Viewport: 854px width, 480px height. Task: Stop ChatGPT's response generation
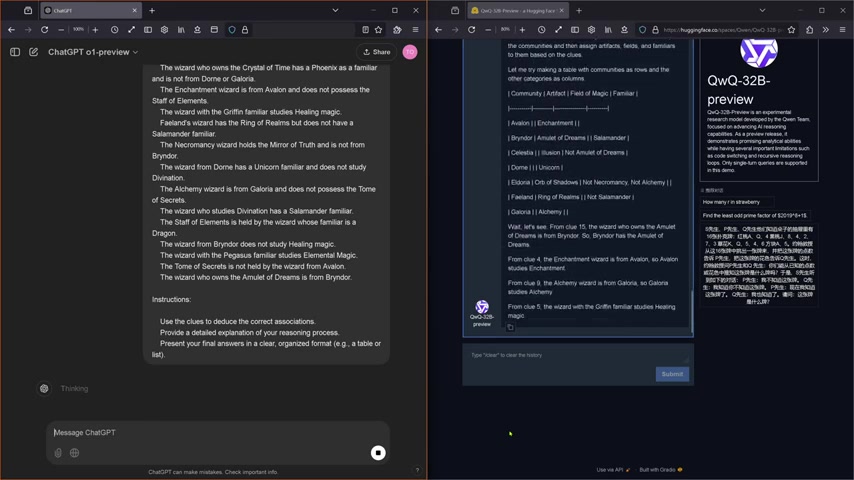point(378,453)
